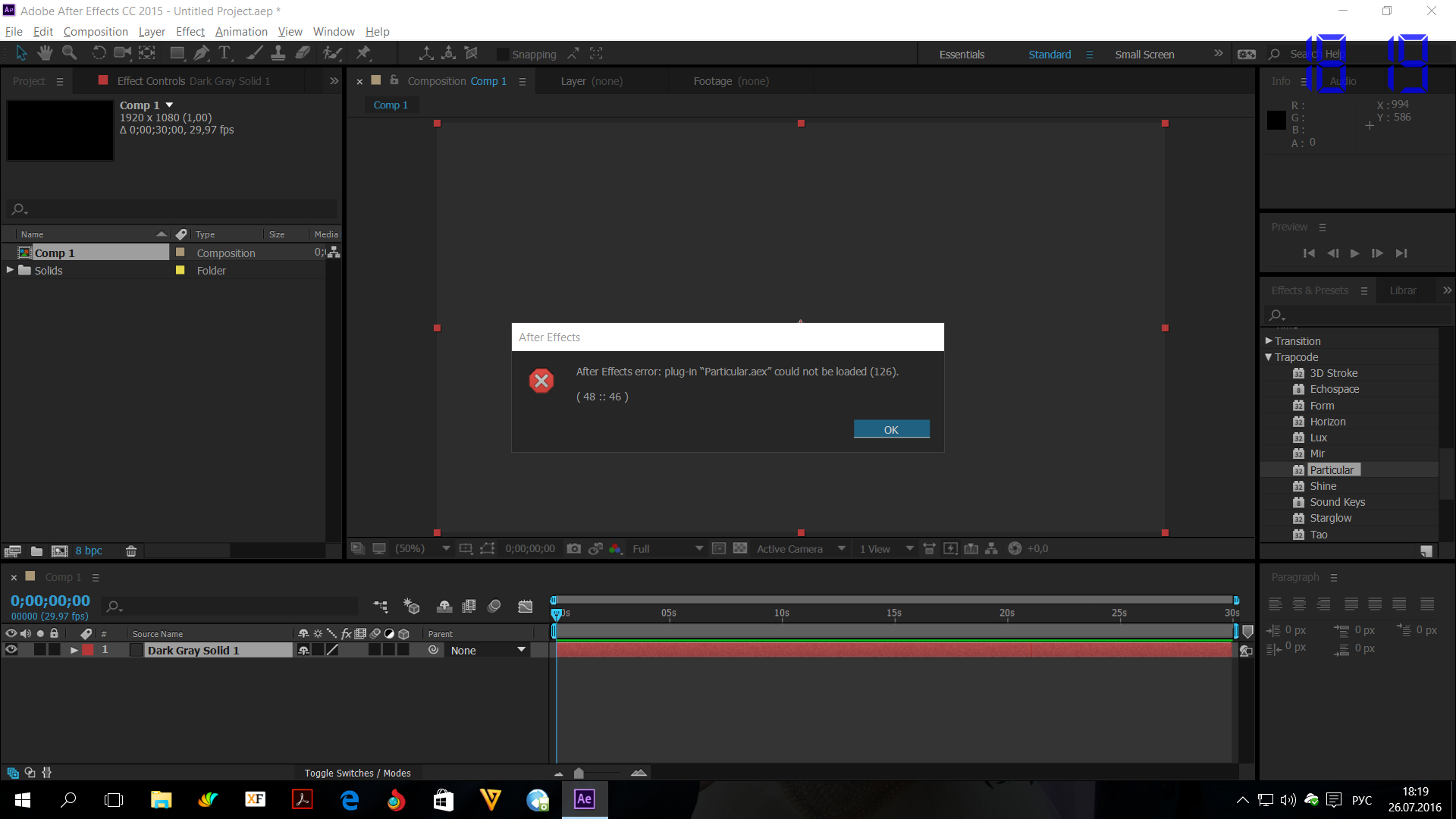This screenshot has height=819, width=1456.
Task: Click the red label swatch of layer 1
Action: point(88,650)
